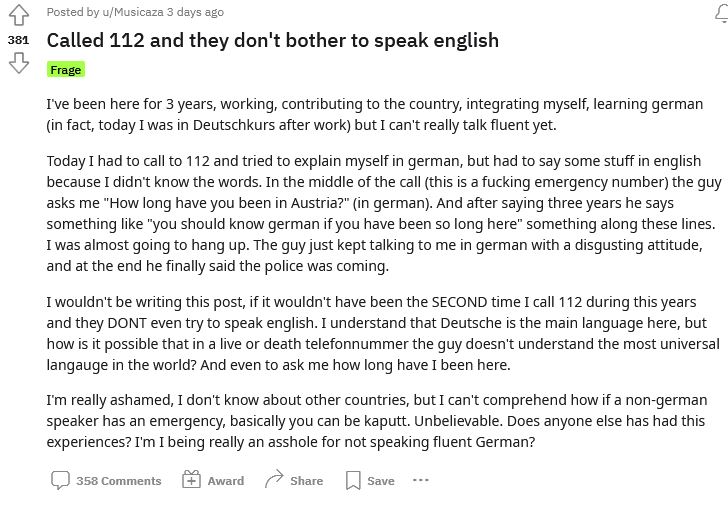728x510 pixels.
Task: Open the three-dot more options menu
Action: pyautogui.click(x=421, y=480)
